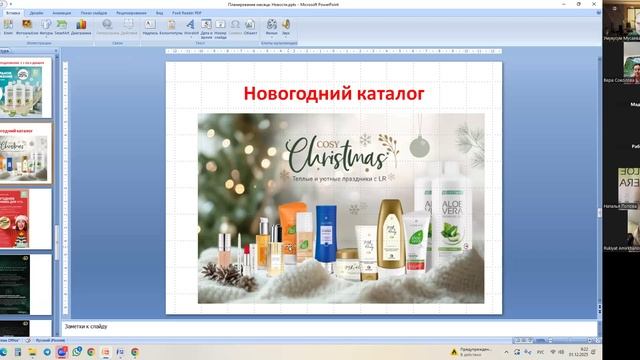Click the Символ symbol icon

[x=235, y=24]
